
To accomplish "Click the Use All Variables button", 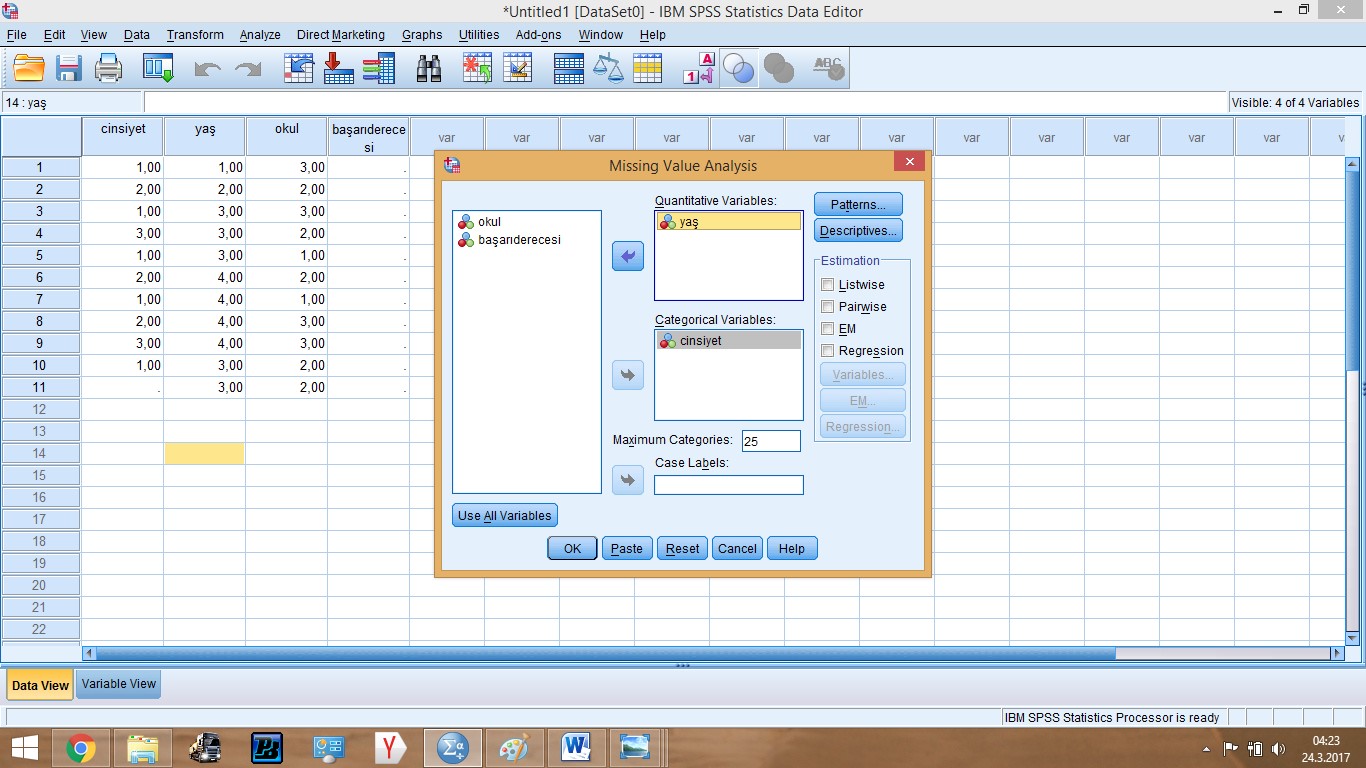I will point(505,516).
